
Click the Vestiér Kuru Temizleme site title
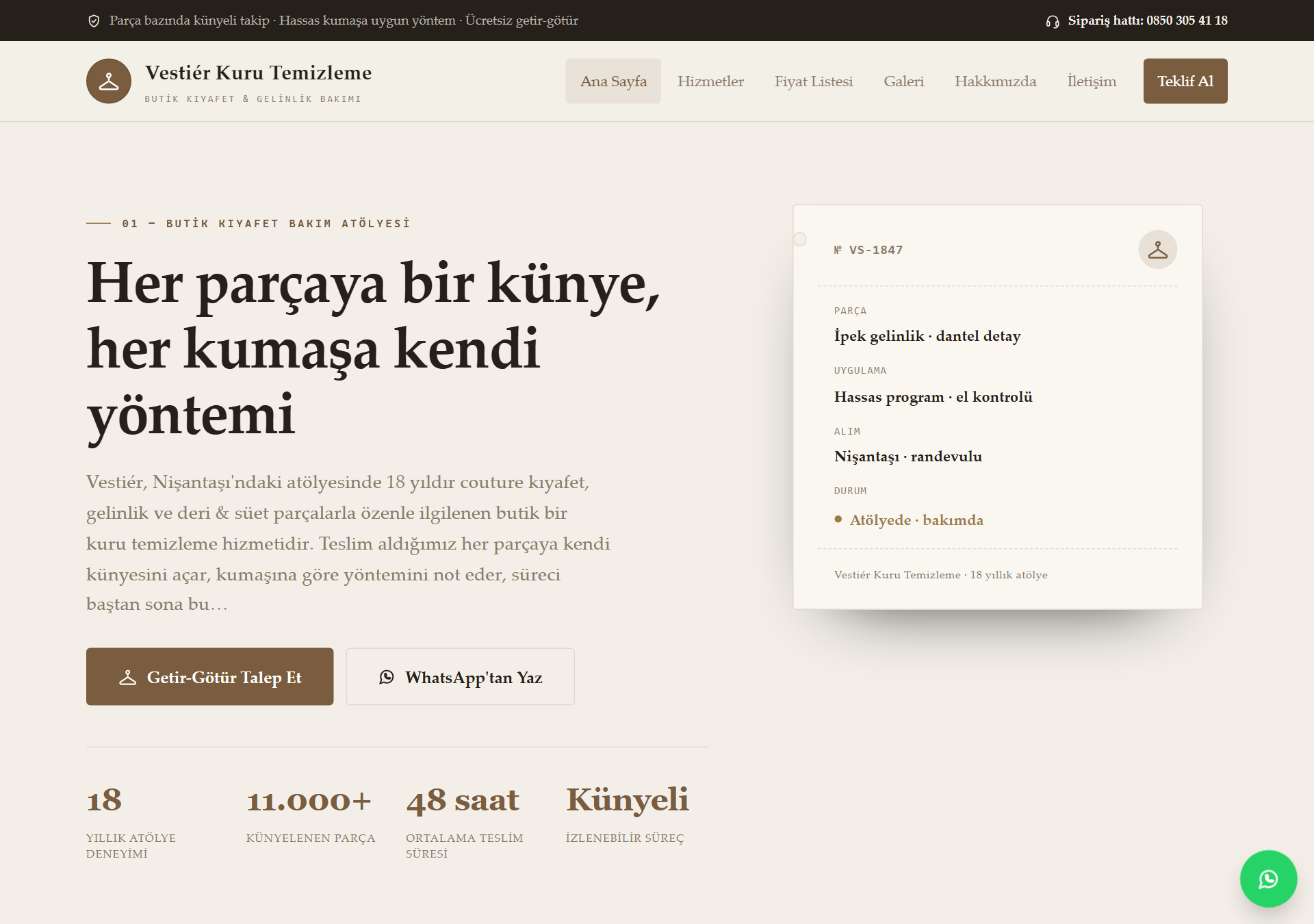pyautogui.click(x=259, y=73)
